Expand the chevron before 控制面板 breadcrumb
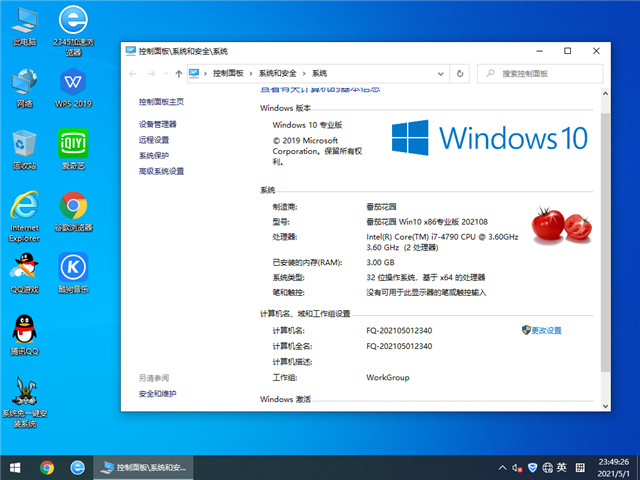 pos(205,74)
